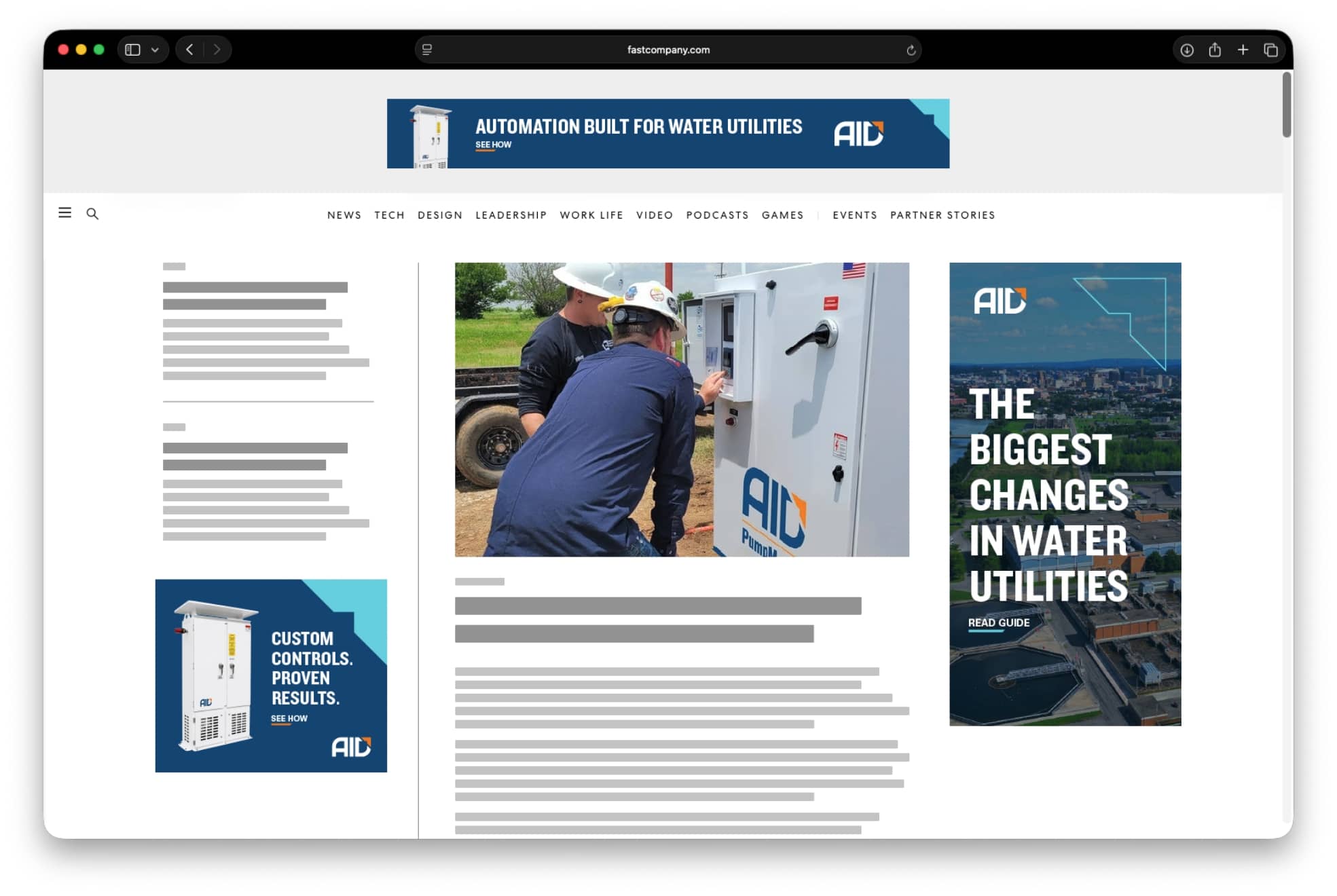Click the AID logo in the top banner
The width and height of the screenshot is (1337, 896).
point(859,133)
